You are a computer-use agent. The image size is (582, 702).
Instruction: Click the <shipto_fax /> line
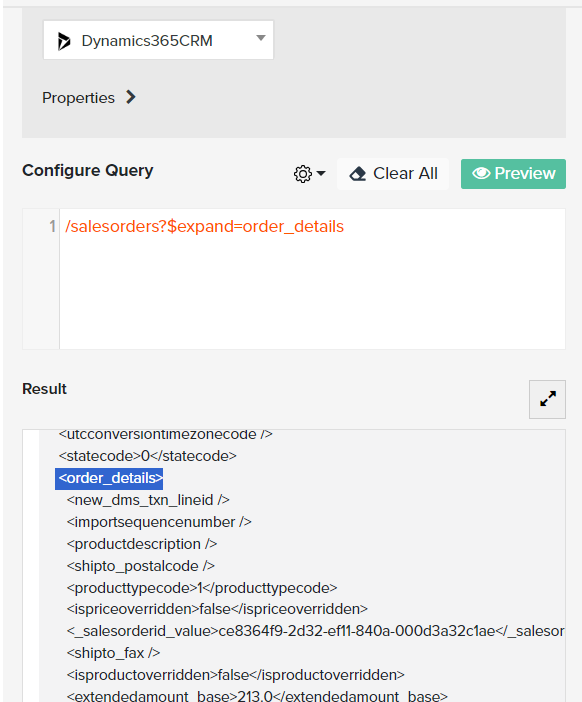(x=113, y=653)
